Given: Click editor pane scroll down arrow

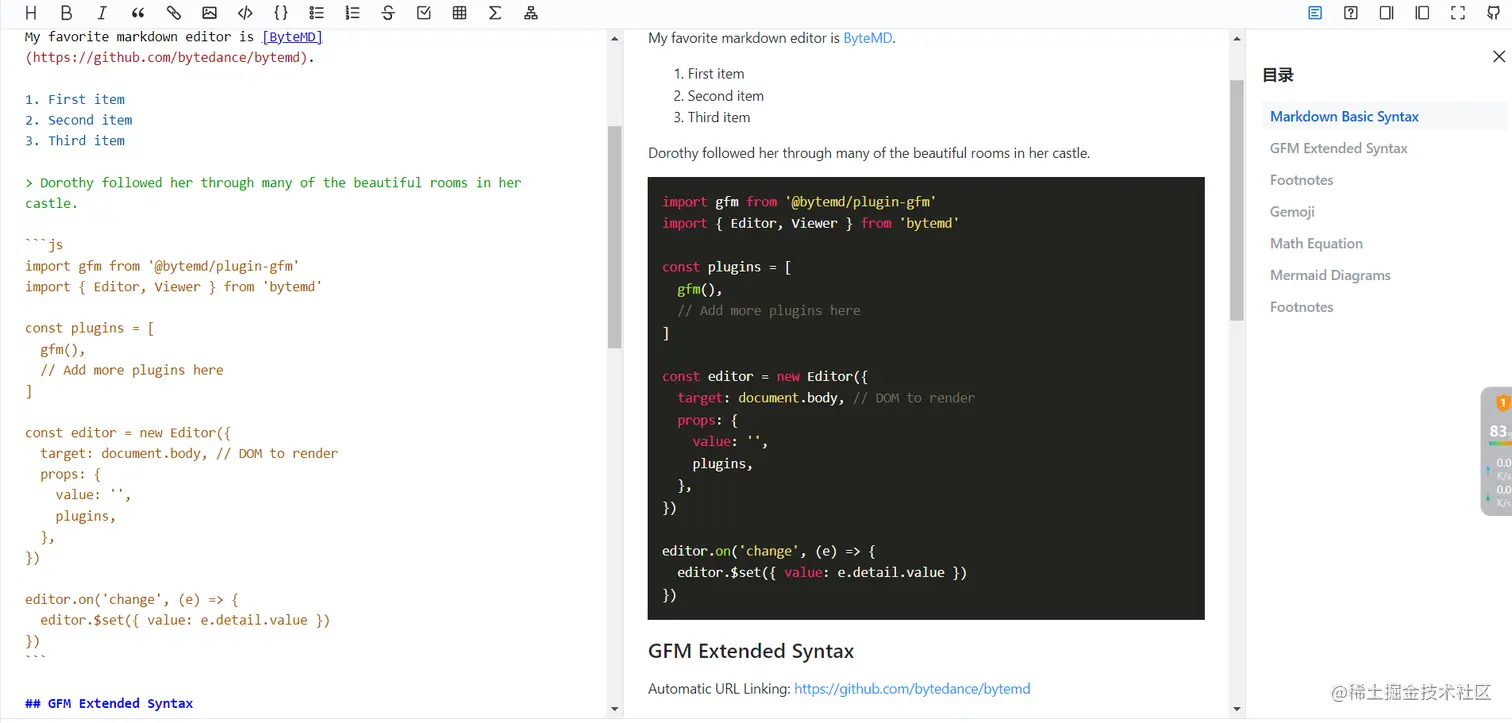Looking at the screenshot, I should point(615,709).
